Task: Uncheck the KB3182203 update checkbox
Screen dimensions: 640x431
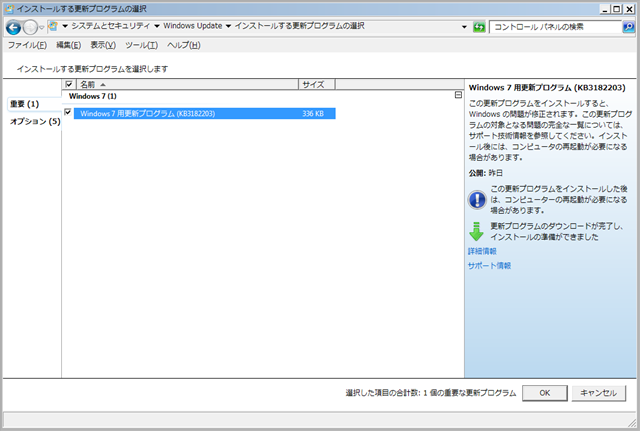Action: (68, 112)
